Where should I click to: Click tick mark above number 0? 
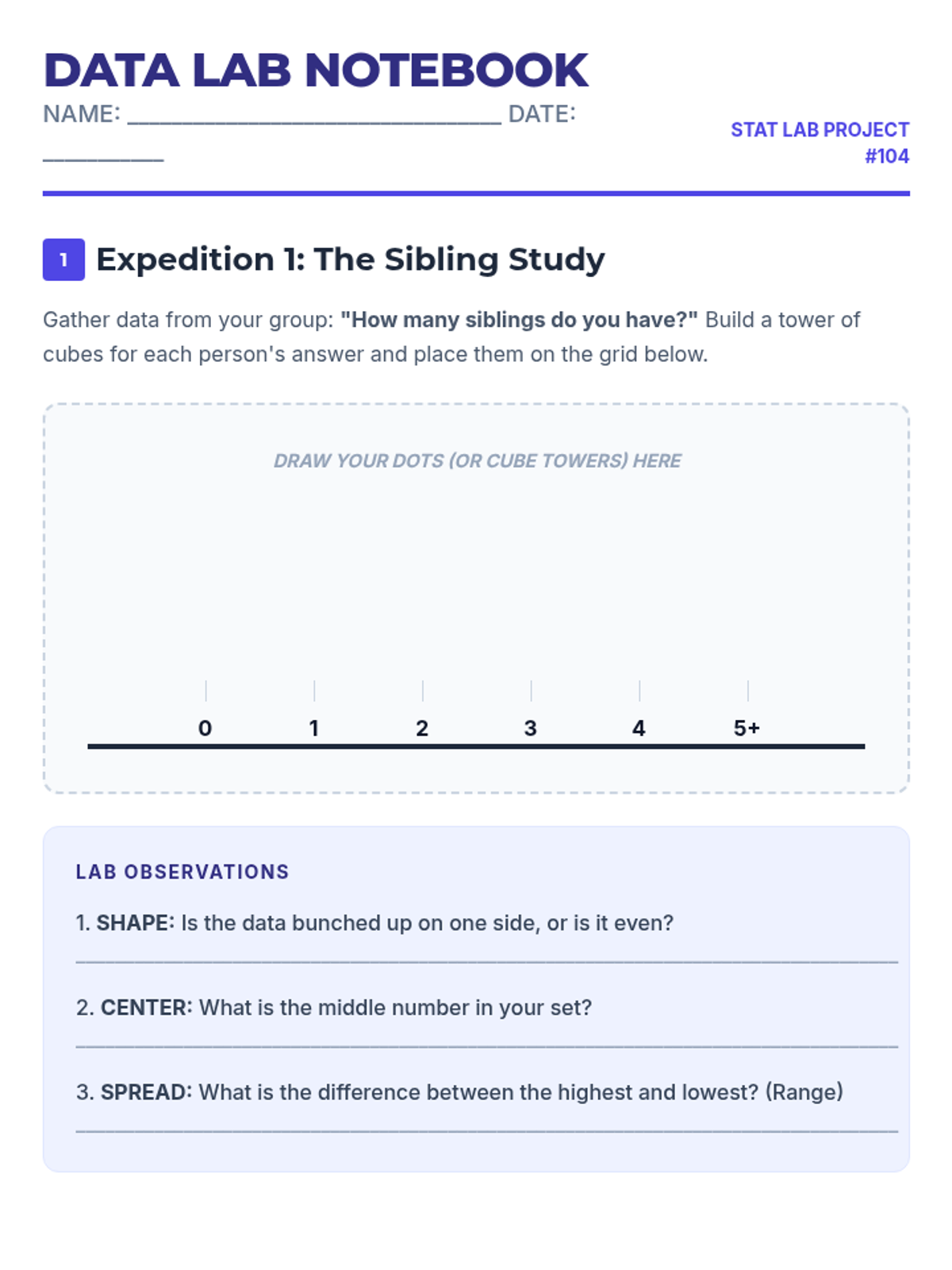[205, 691]
